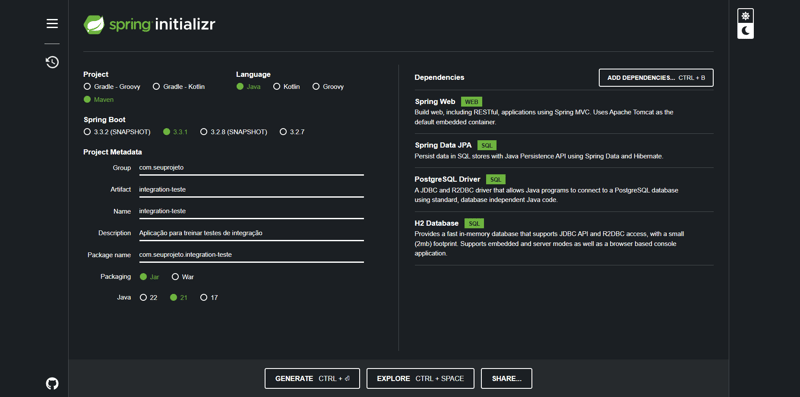Image resolution: width=800 pixels, height=397 pixels.
Task: Select Gradle - Kotlin project
Action: point(179,87)
